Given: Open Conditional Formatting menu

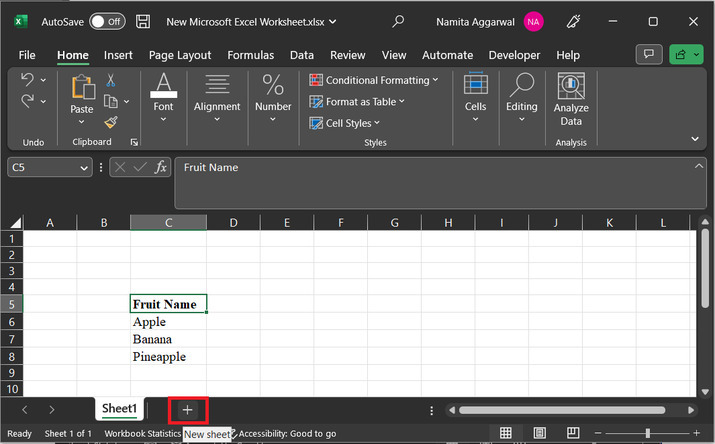Looking at the screenshot, I should pos(374,80).
